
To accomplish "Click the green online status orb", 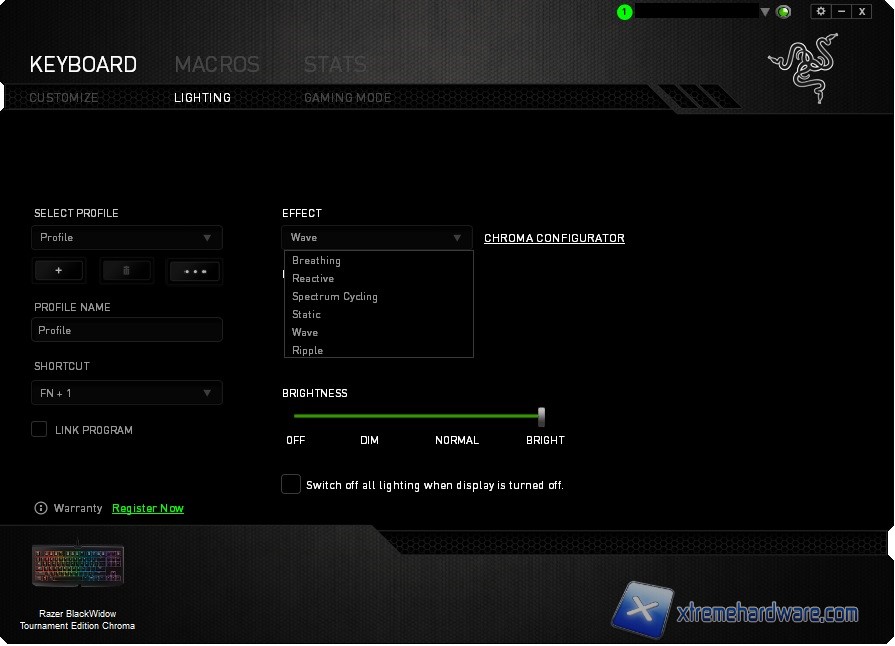I will click(784, 12).
